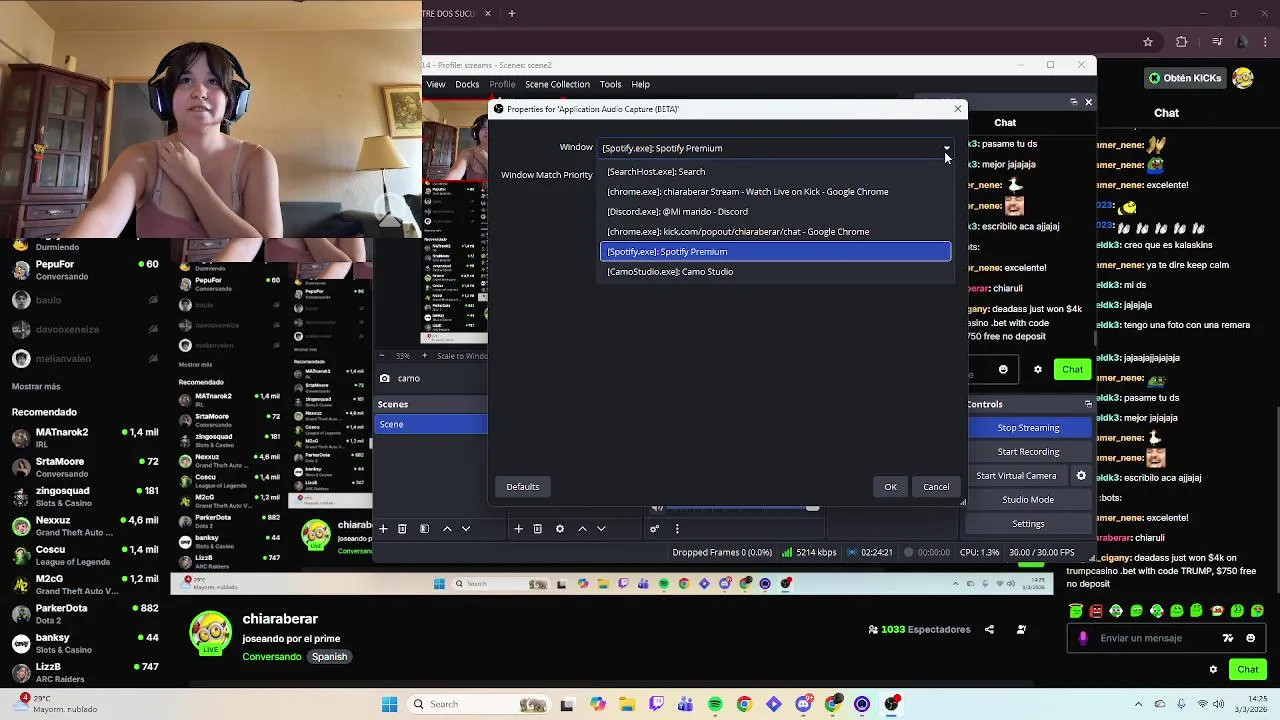Select '[SearchHost.exe]: Search' from Window list
Screen dimensions: 1280x720
(x=775, y=172)
